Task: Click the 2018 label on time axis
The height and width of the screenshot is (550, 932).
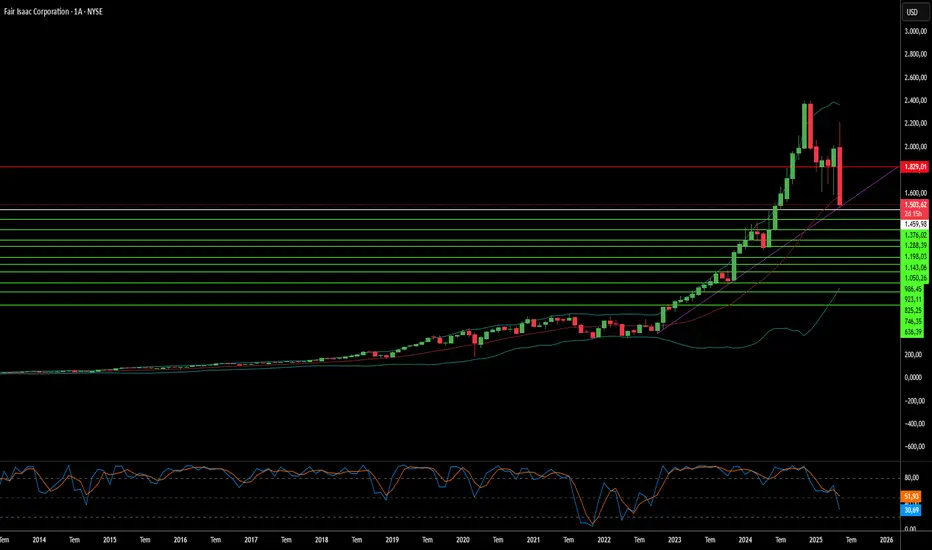Action: [322, 540]
